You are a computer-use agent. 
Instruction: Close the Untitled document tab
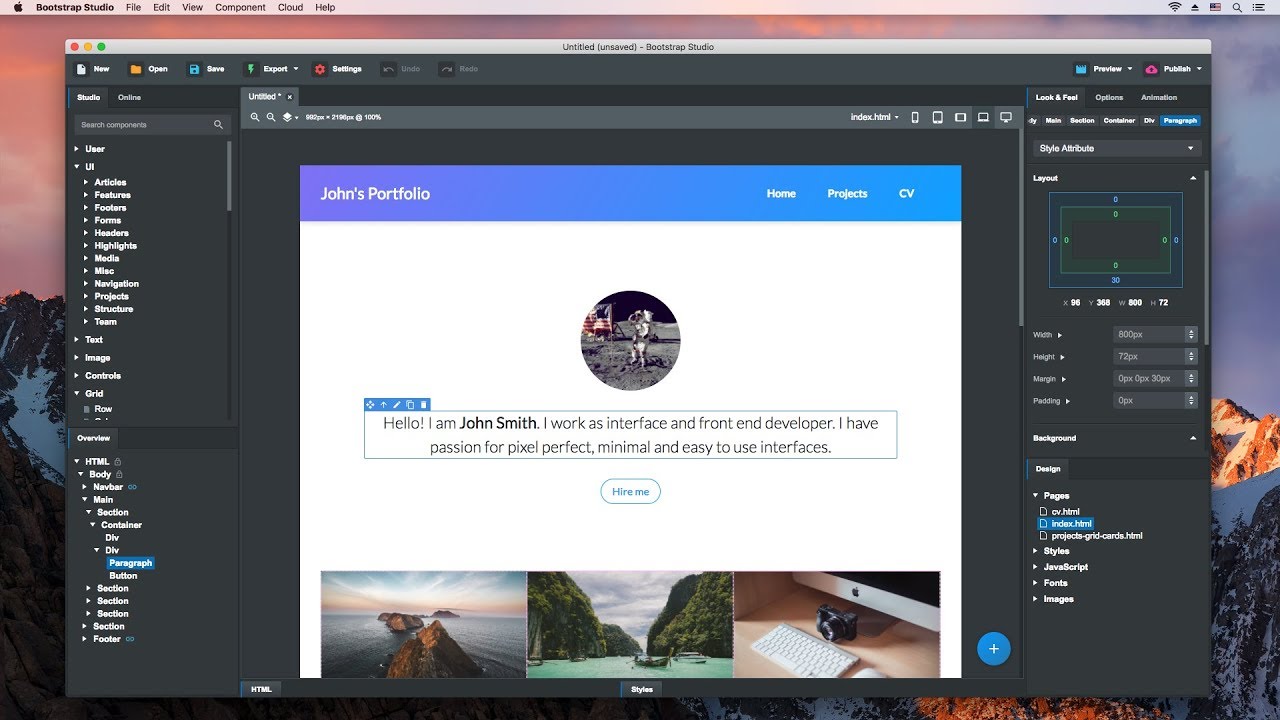click(290, 97)
